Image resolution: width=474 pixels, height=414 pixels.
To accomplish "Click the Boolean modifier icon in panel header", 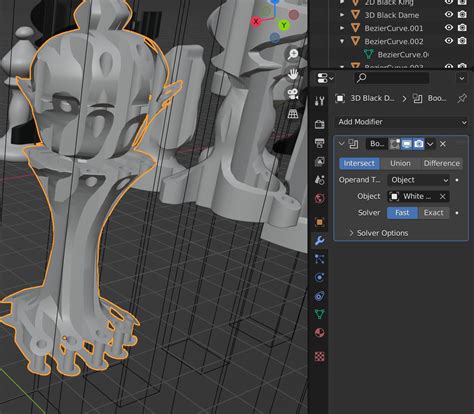I will [353, 144].
